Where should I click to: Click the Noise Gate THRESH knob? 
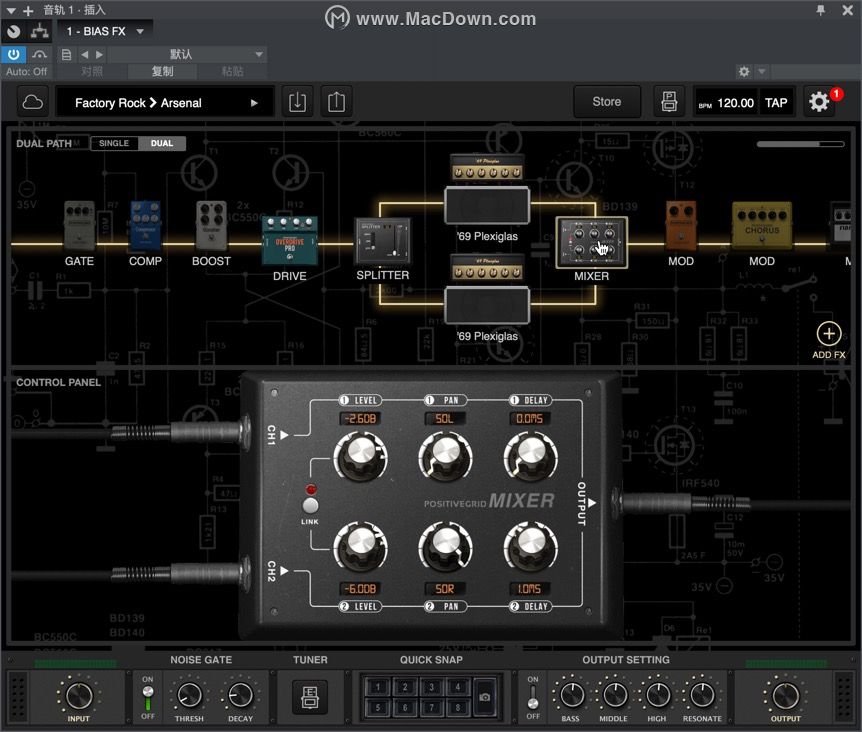[x=189, y=696]
